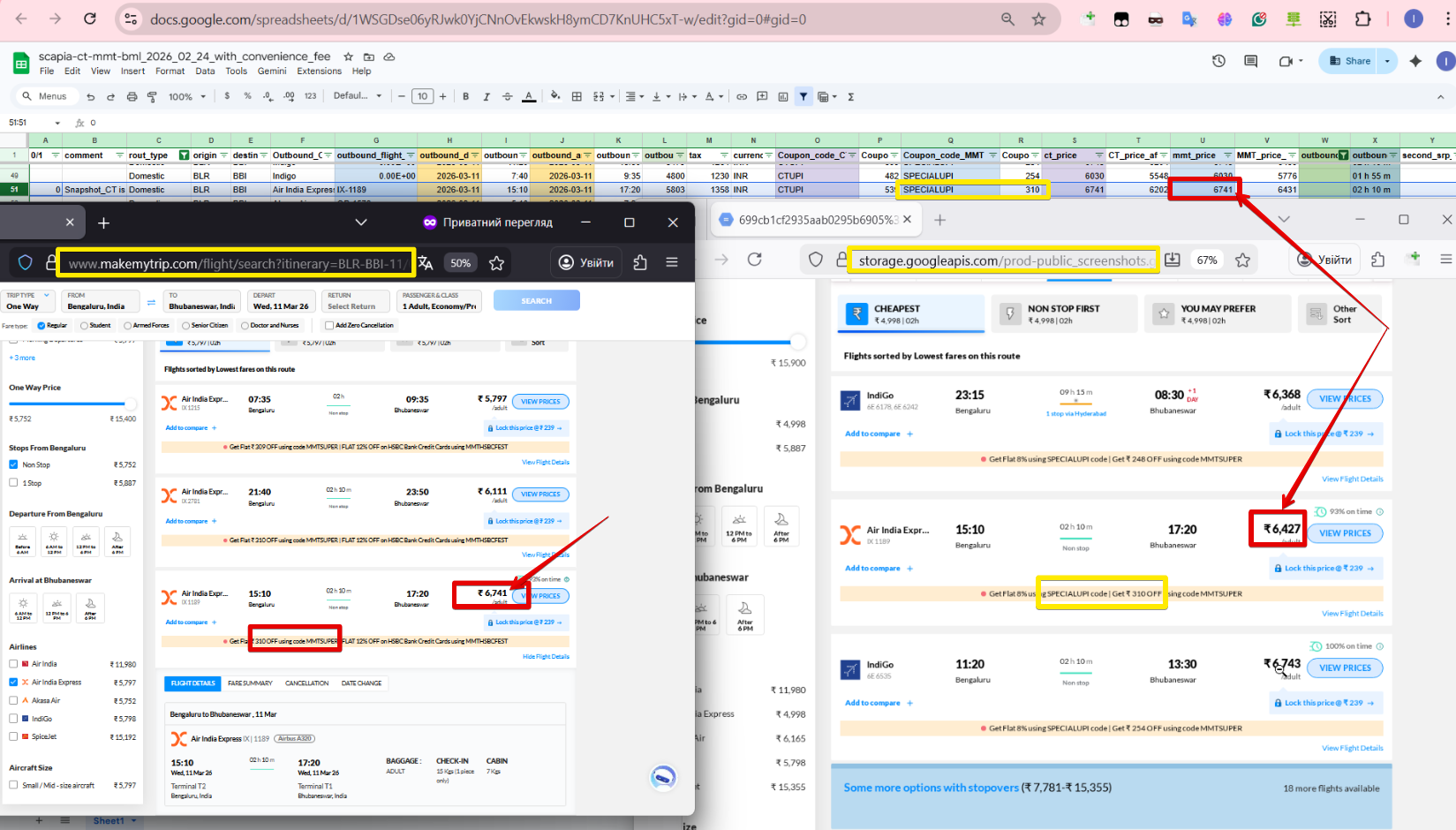Click the Redo icon in Sheets
Viewport: 1456px width, 830px height.
[x=110, y=97]
